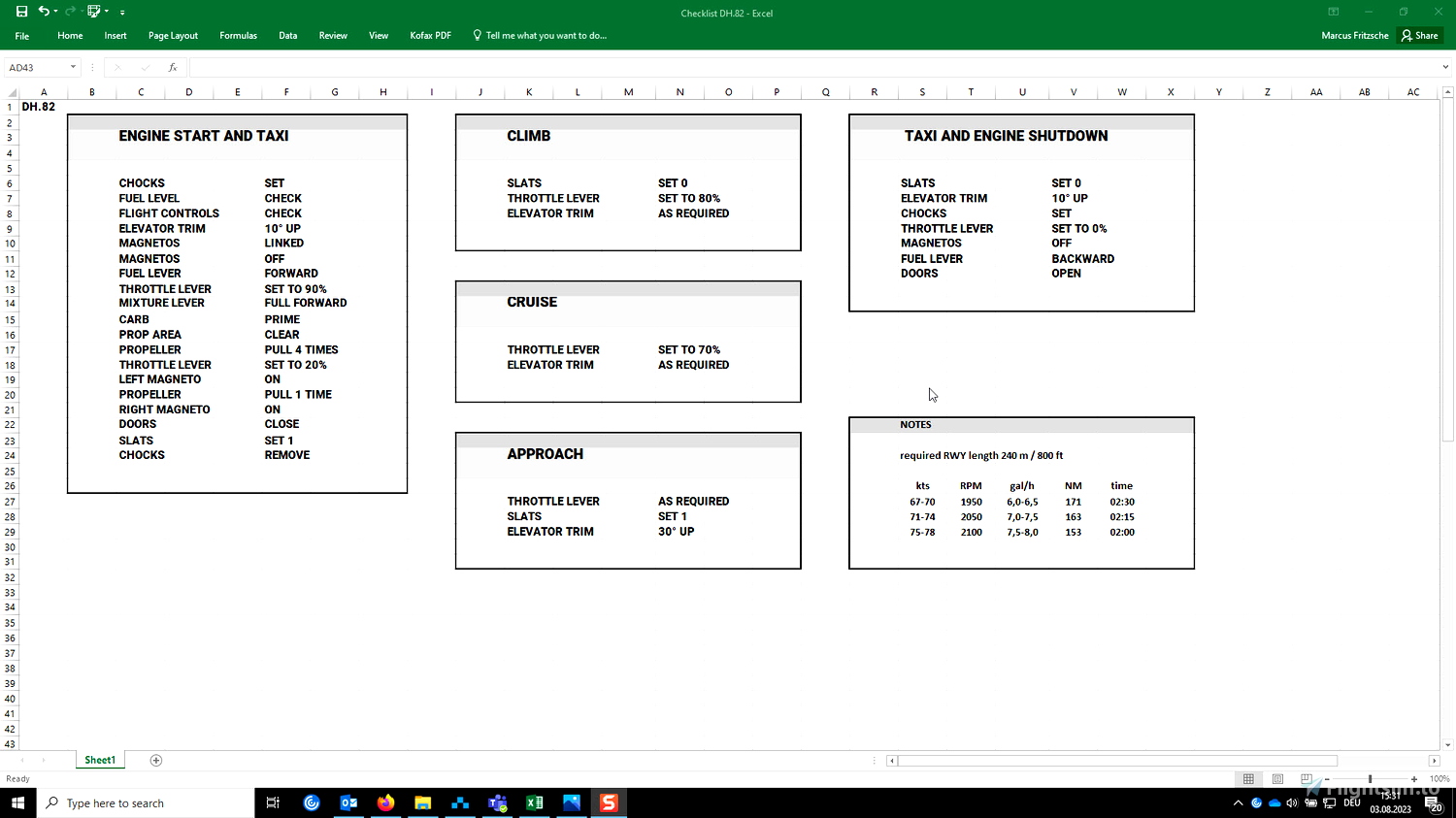Add a new sheet with the plus button

pos(155,760)
